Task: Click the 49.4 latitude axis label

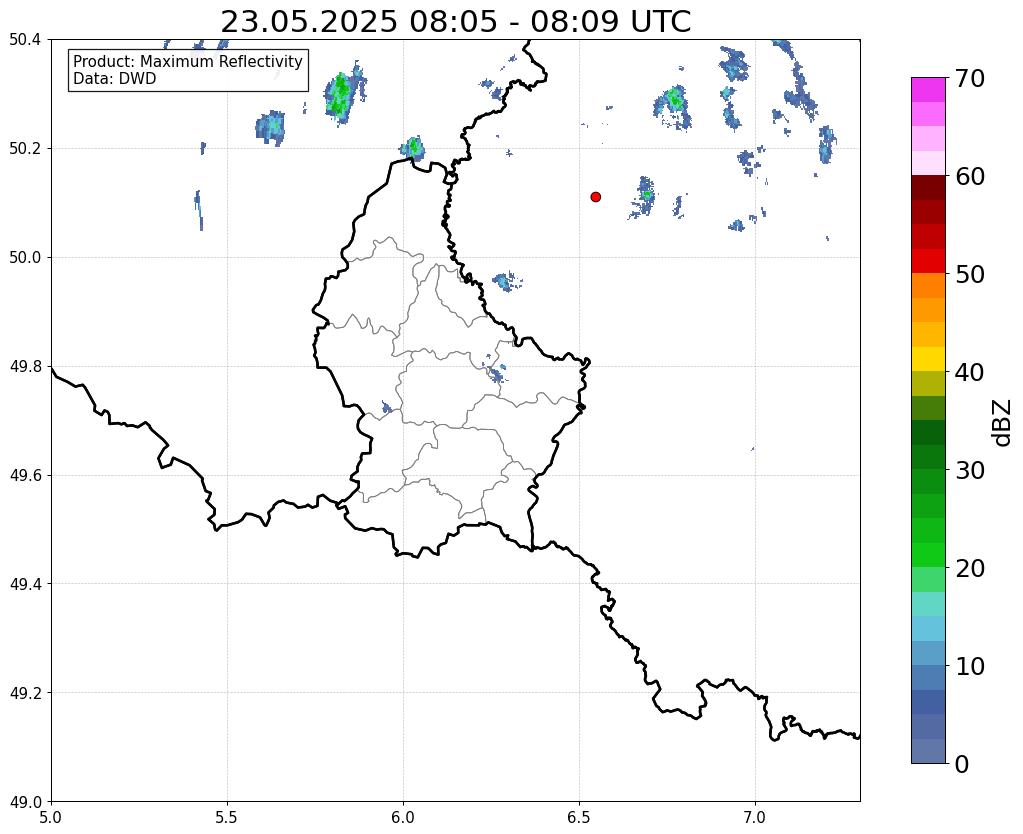Action: 25,584
